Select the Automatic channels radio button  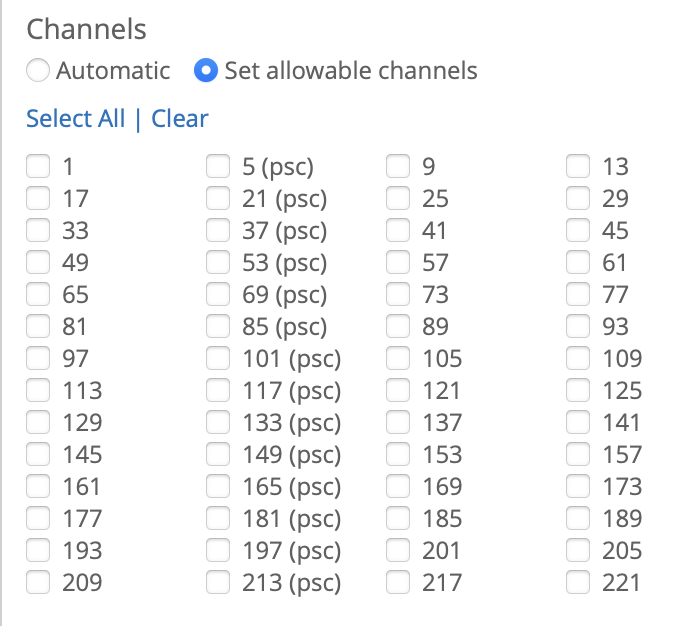pos(38,71)
